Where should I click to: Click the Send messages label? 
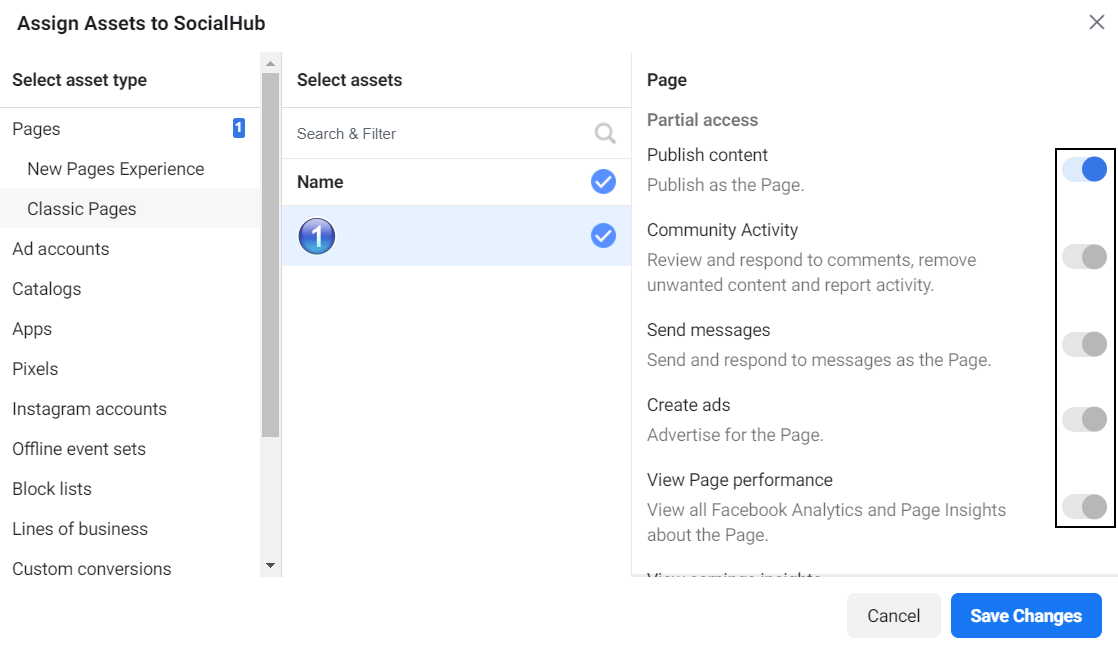click(x=709, y=330)
